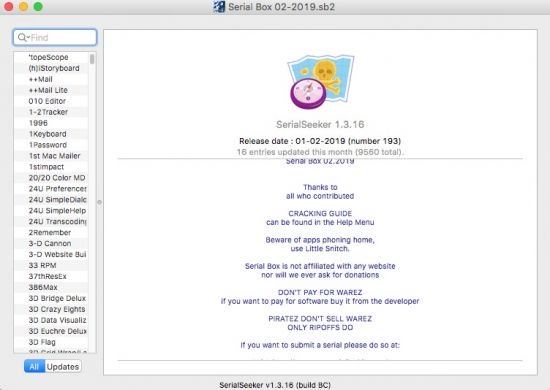Click the Serial Box document icon in title bar
Viewport: 550px width, 390px height.
[x=219, y=7]
